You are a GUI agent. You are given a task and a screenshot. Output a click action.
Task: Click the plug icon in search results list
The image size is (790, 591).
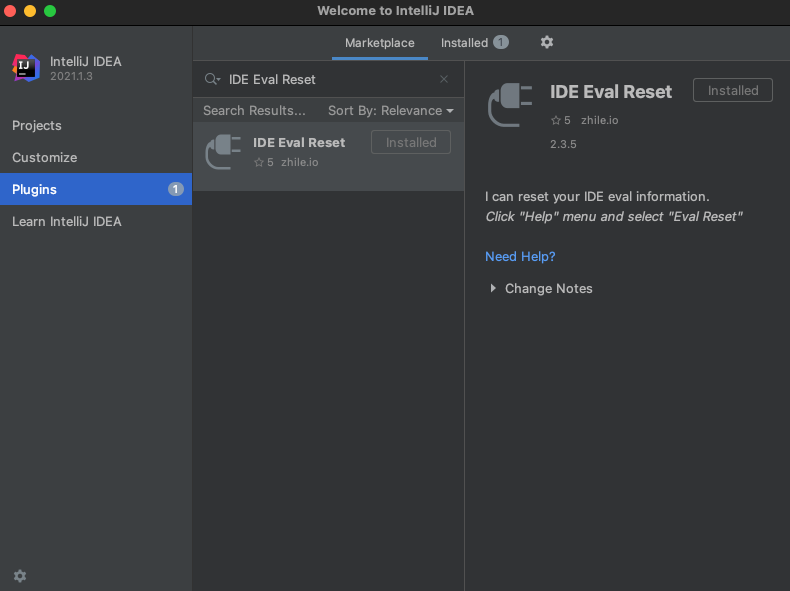point(223,151)
